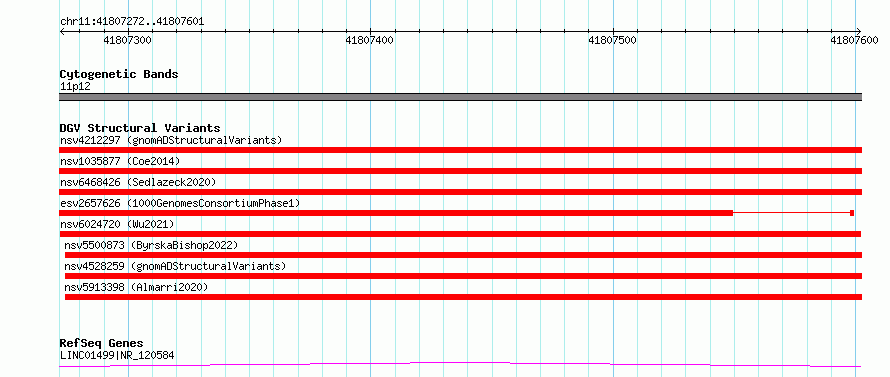Click ruler position label 41807300
Screen dimensions: 890x377
pyautogui.click(x=128, y=40)
